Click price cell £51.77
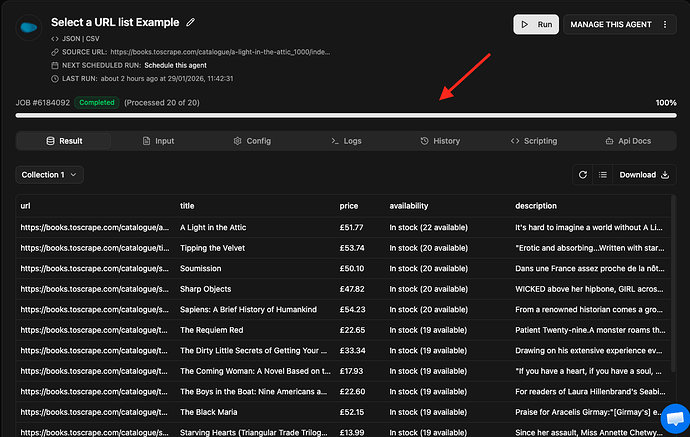The image size is (690, 437). point(351,228)
